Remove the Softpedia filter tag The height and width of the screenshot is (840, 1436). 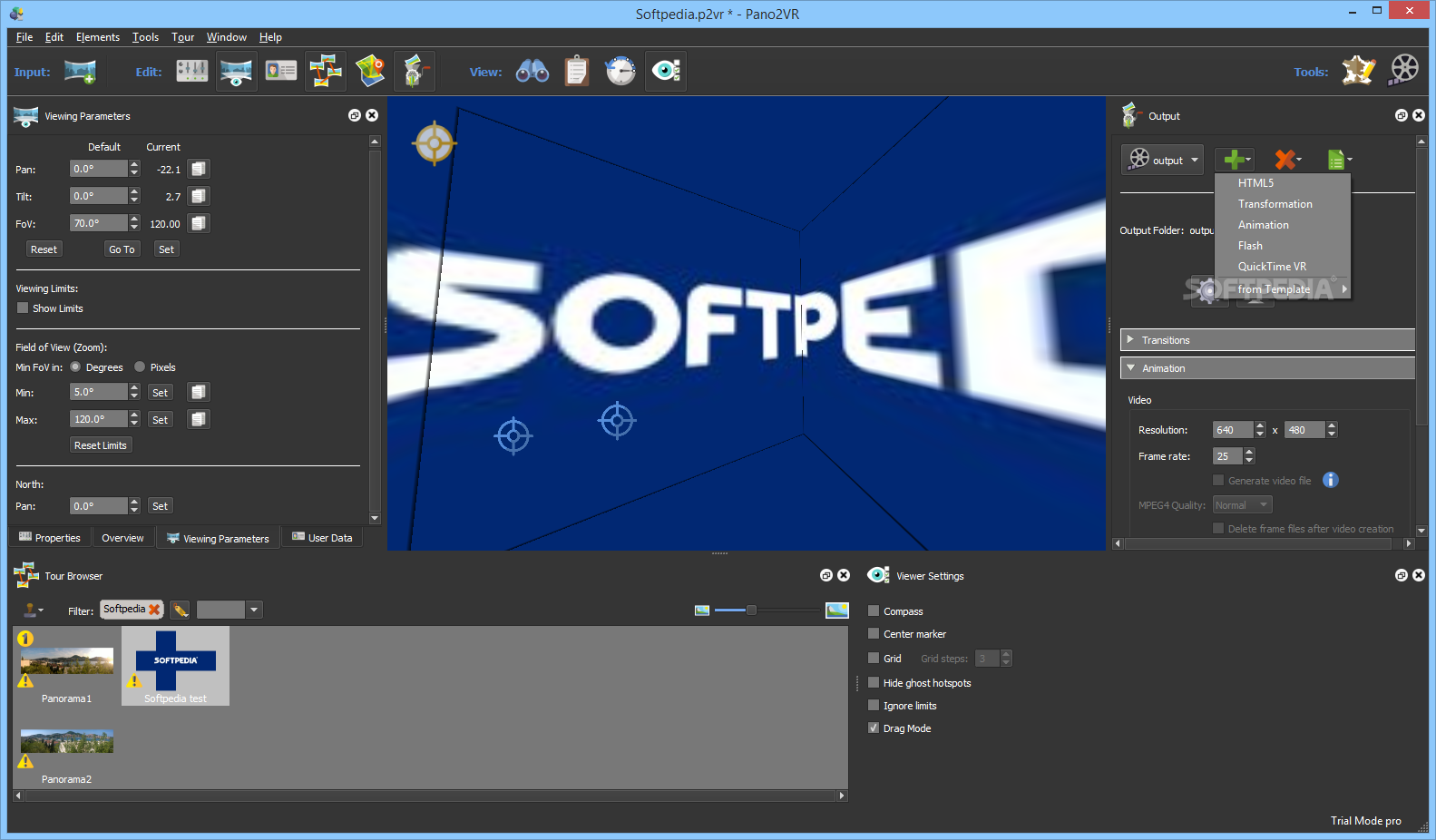154,610
